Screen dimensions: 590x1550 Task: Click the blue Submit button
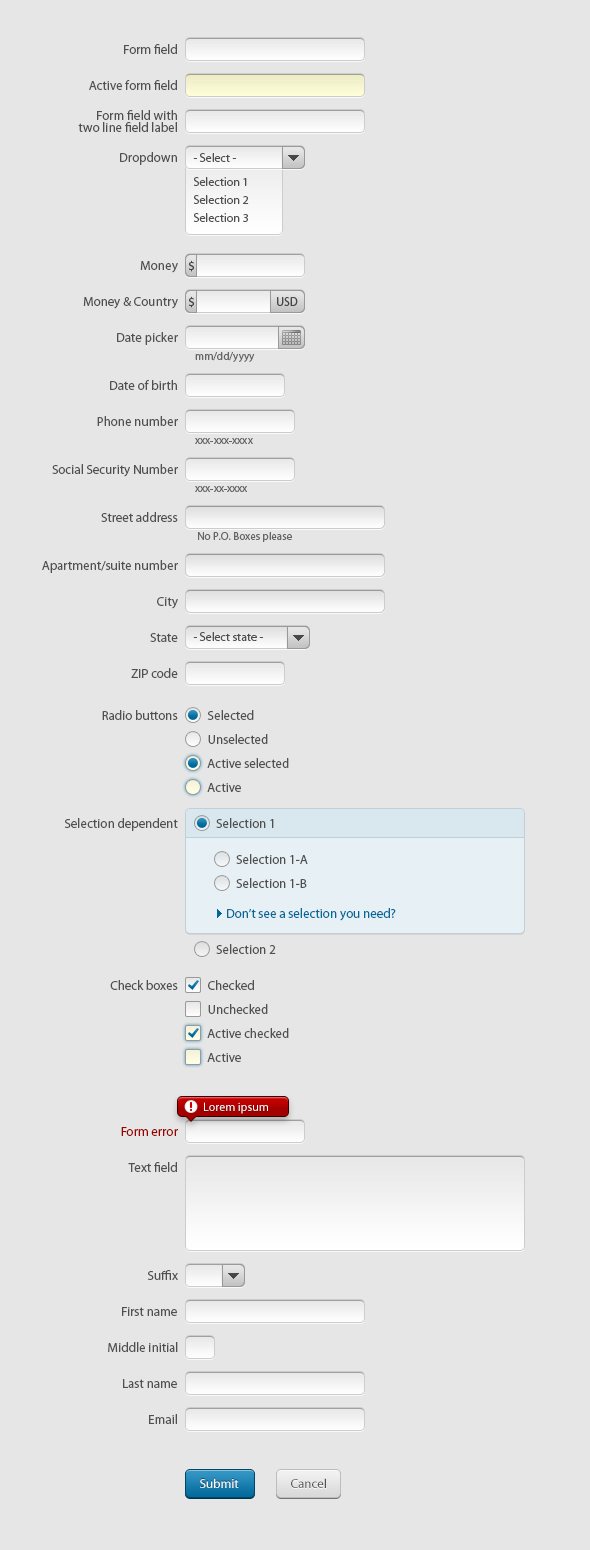(x=220, y=1484)
